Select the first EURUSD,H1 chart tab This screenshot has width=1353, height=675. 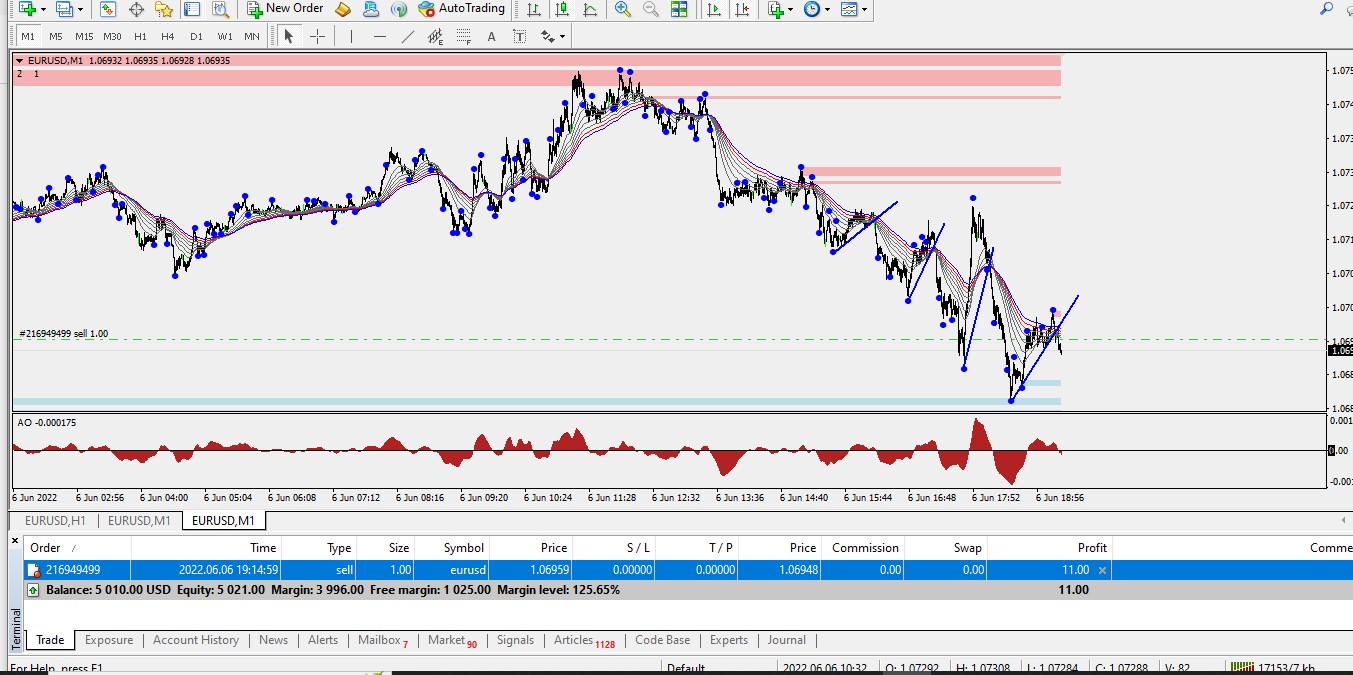(55, 521)
